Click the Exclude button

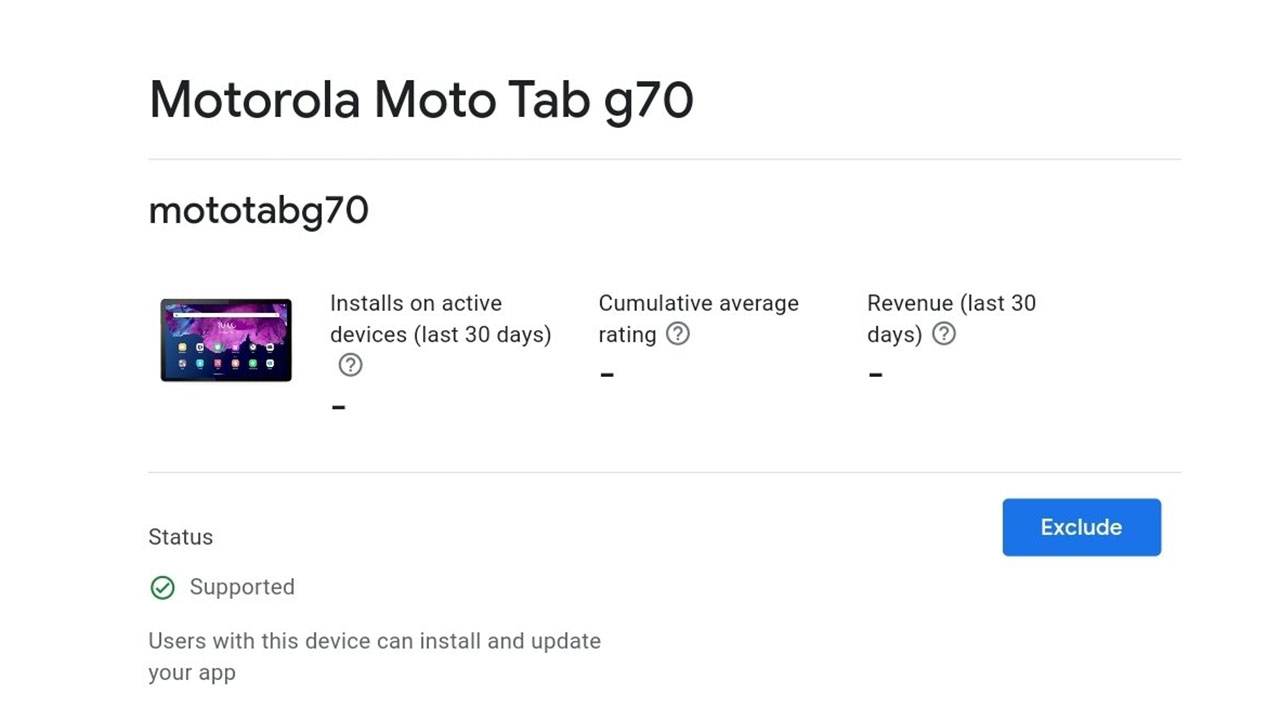[1081, 527]
